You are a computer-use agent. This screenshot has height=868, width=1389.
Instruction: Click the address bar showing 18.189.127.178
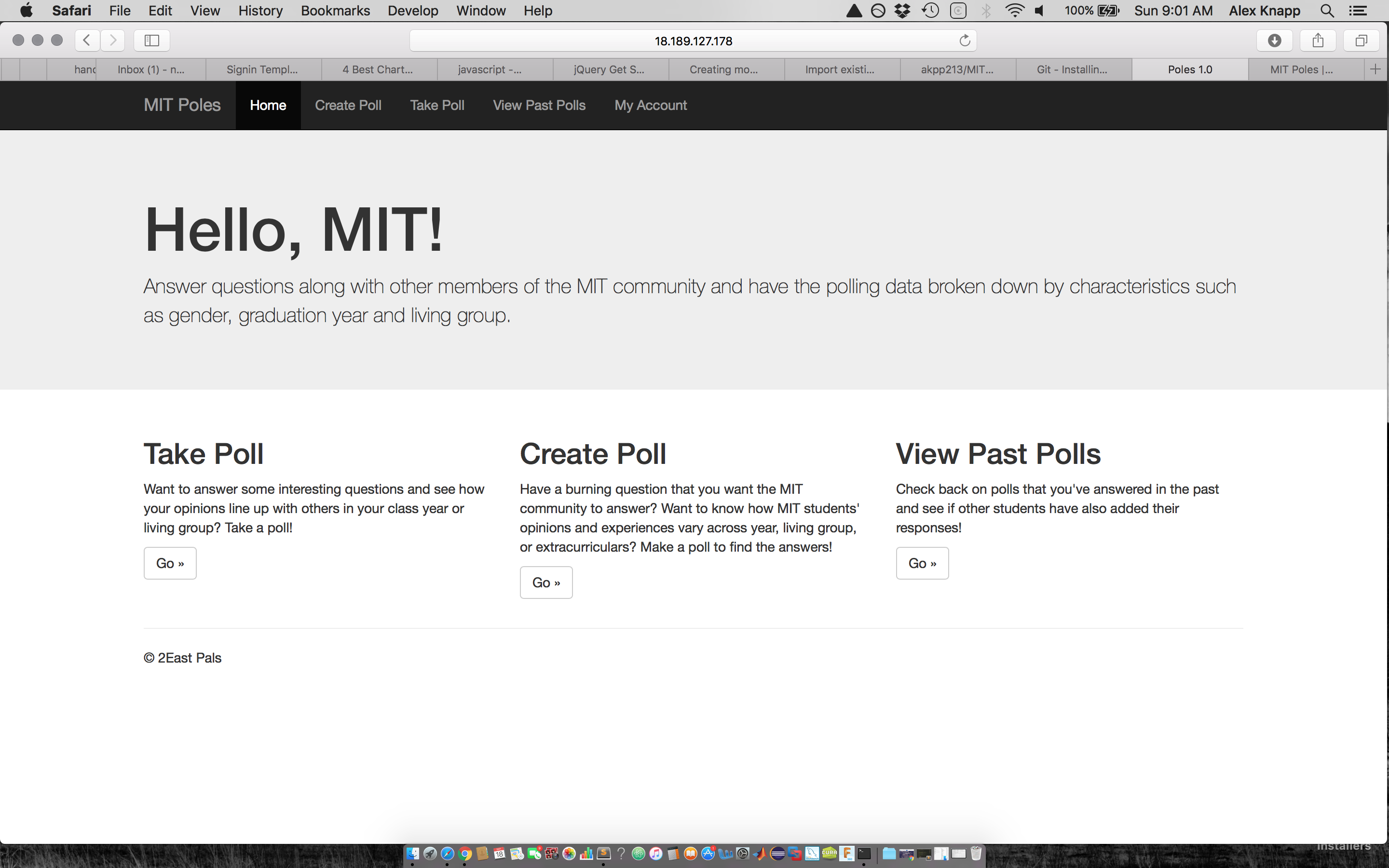pos(693,41)
